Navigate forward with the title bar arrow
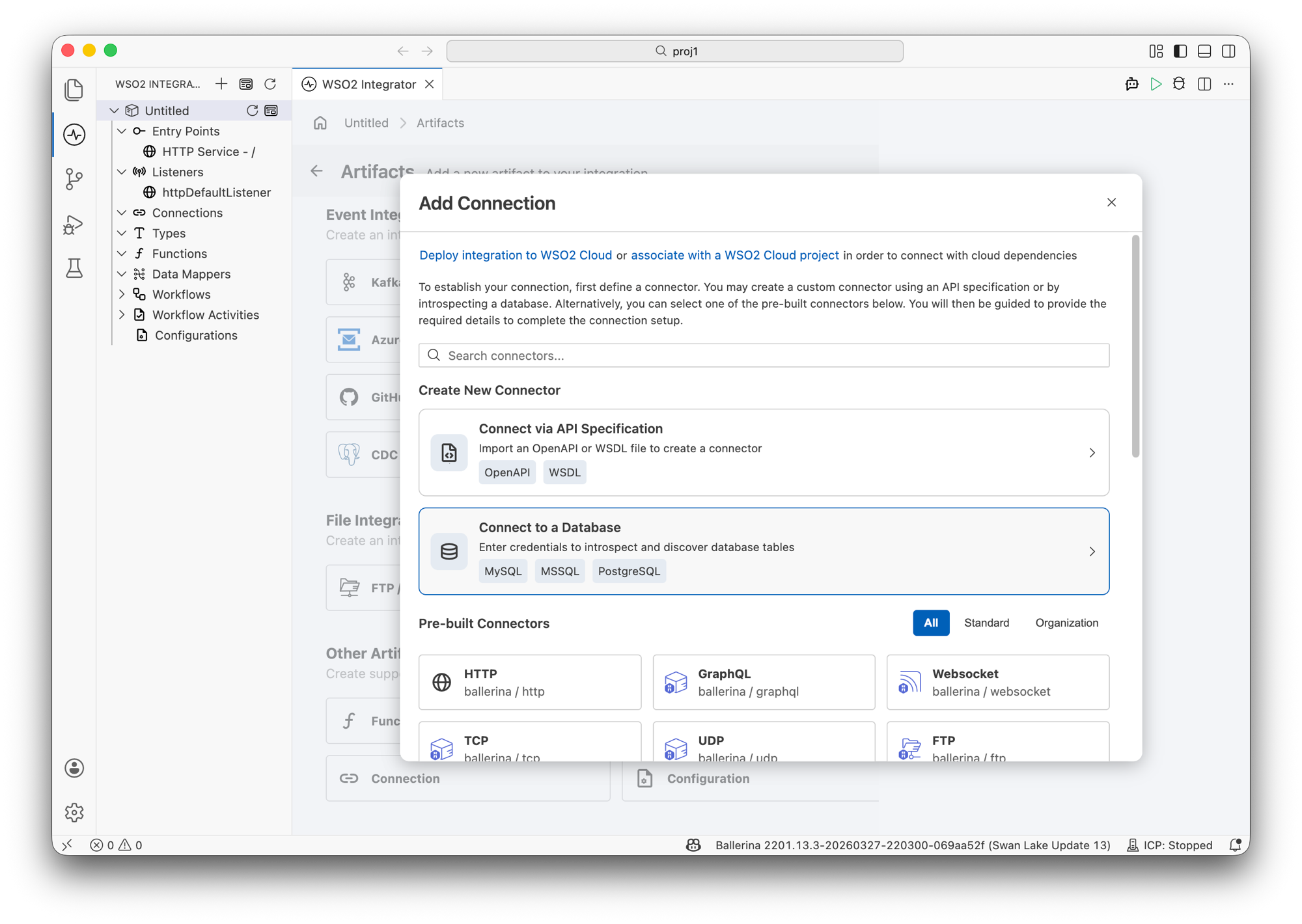Image resolution: width=1302 pixels, height=924 pixels. [x=427, y=51]
